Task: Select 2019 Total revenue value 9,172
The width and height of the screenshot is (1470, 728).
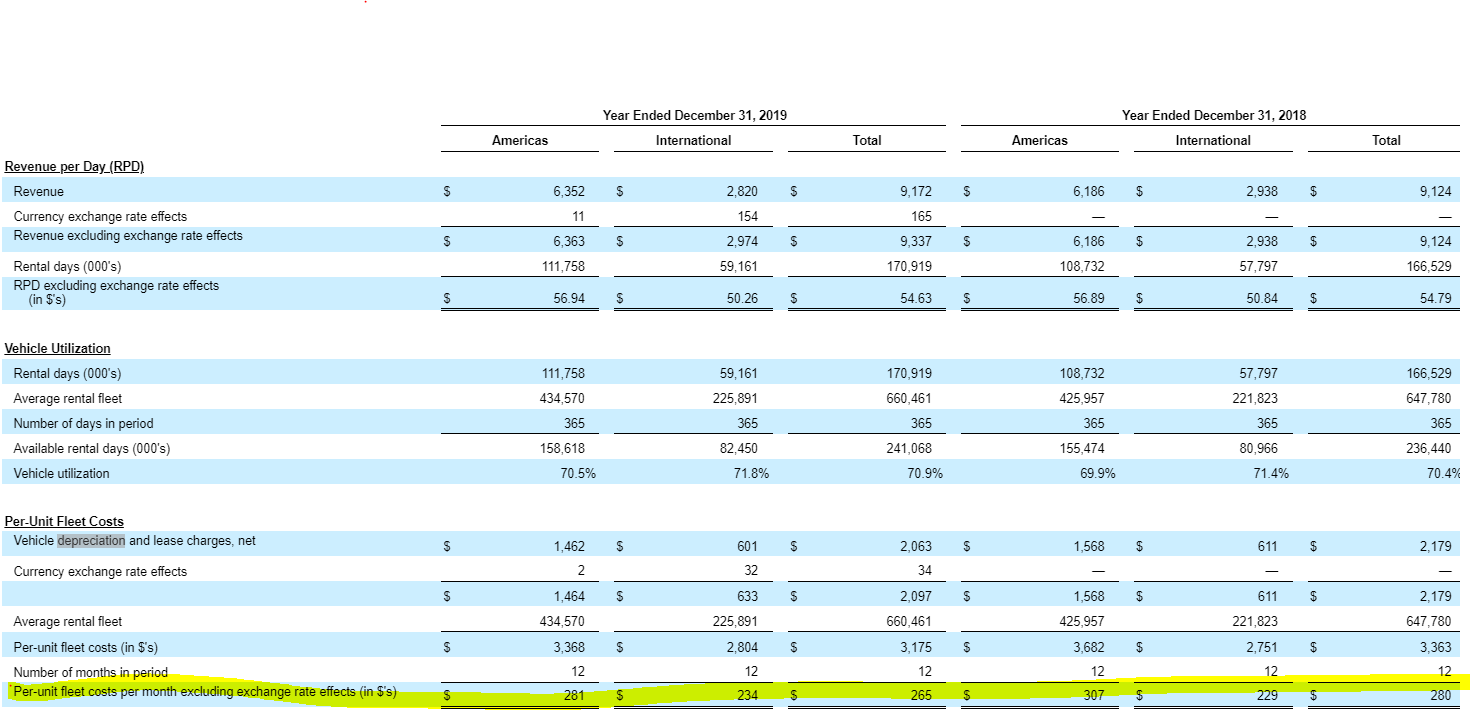Action: click(915, 191)
